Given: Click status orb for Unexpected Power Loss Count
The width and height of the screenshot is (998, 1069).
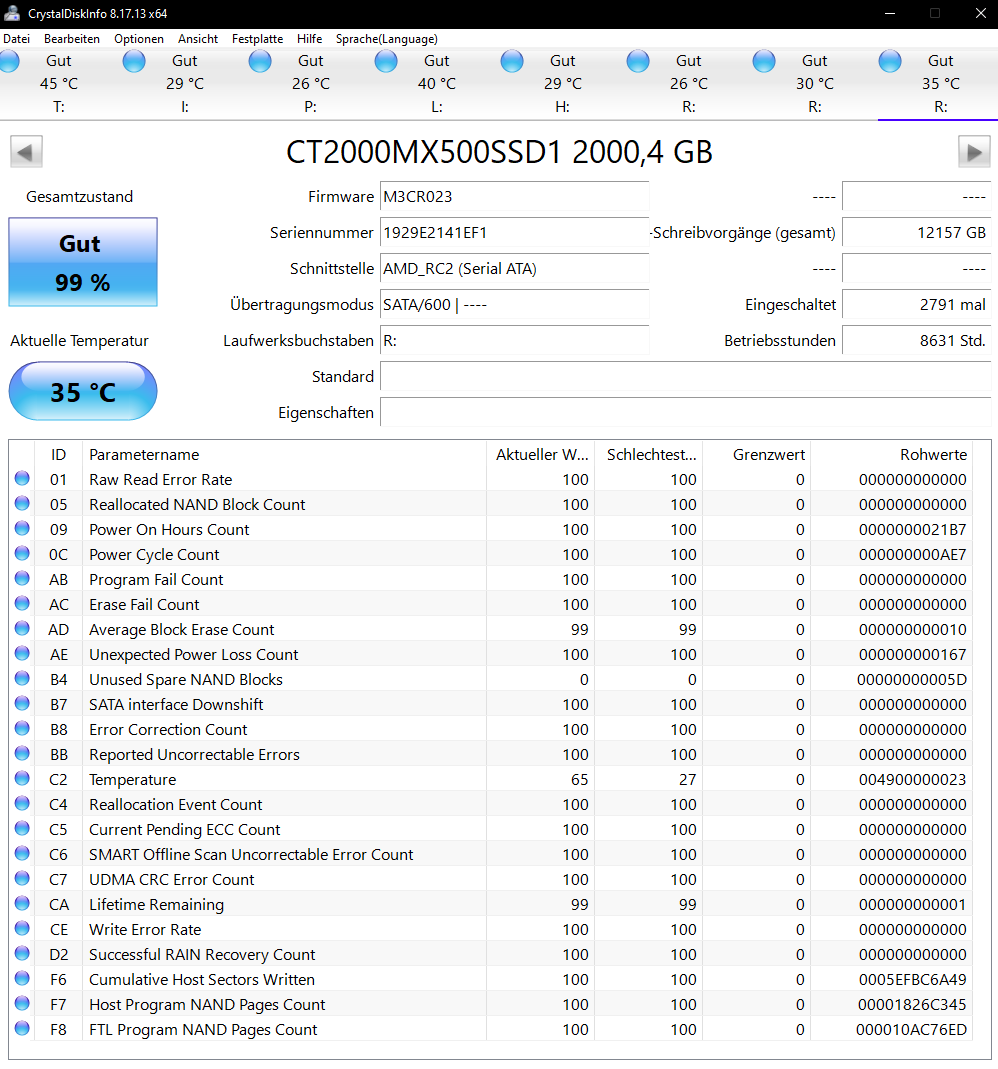Looking at the screenshot, I should (22, 654).
